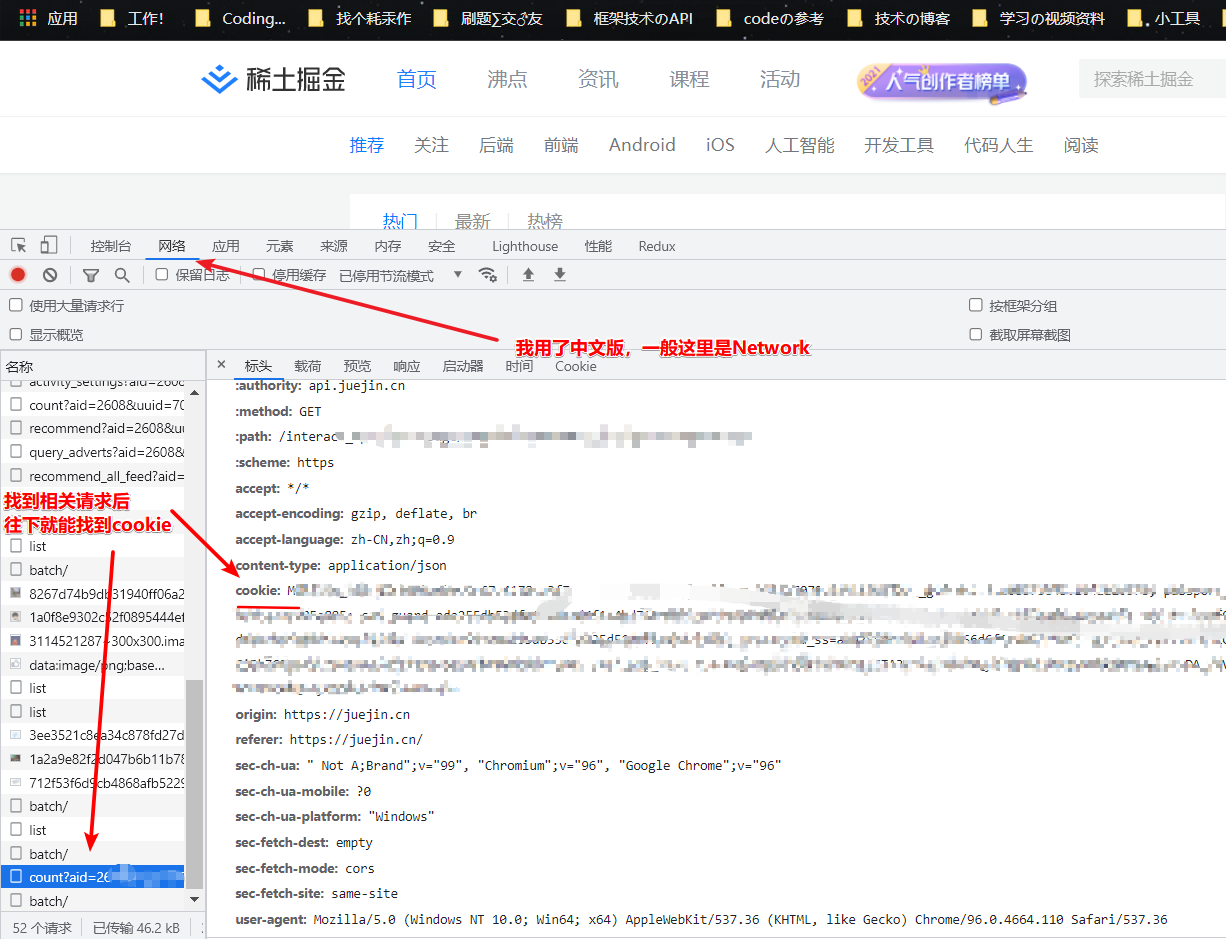Check 显示概览 option
Image resolution: width=1226 pixels, height=939 pixels.
point(16,334)
